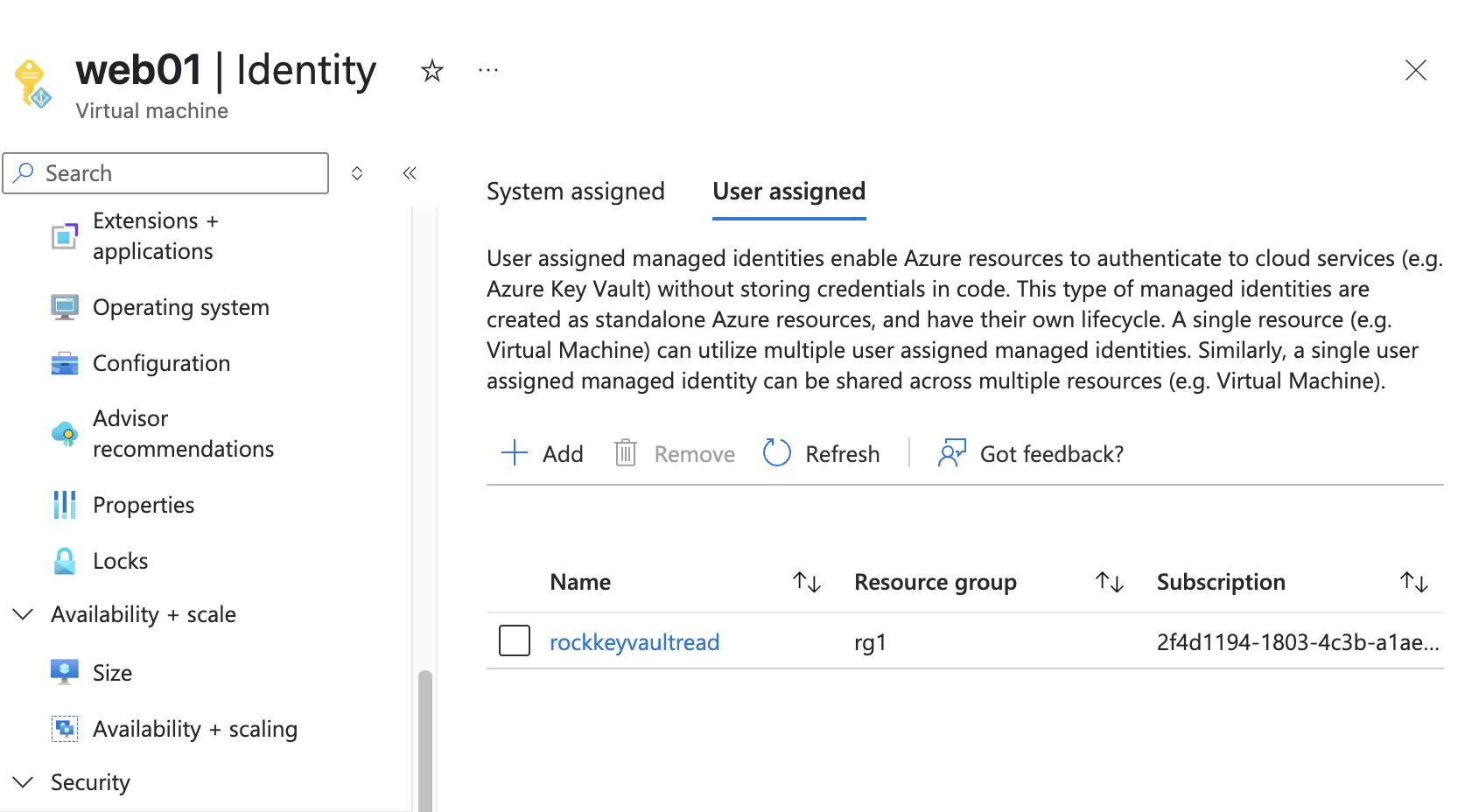Click the Resource group column header

tap(936, 582)
